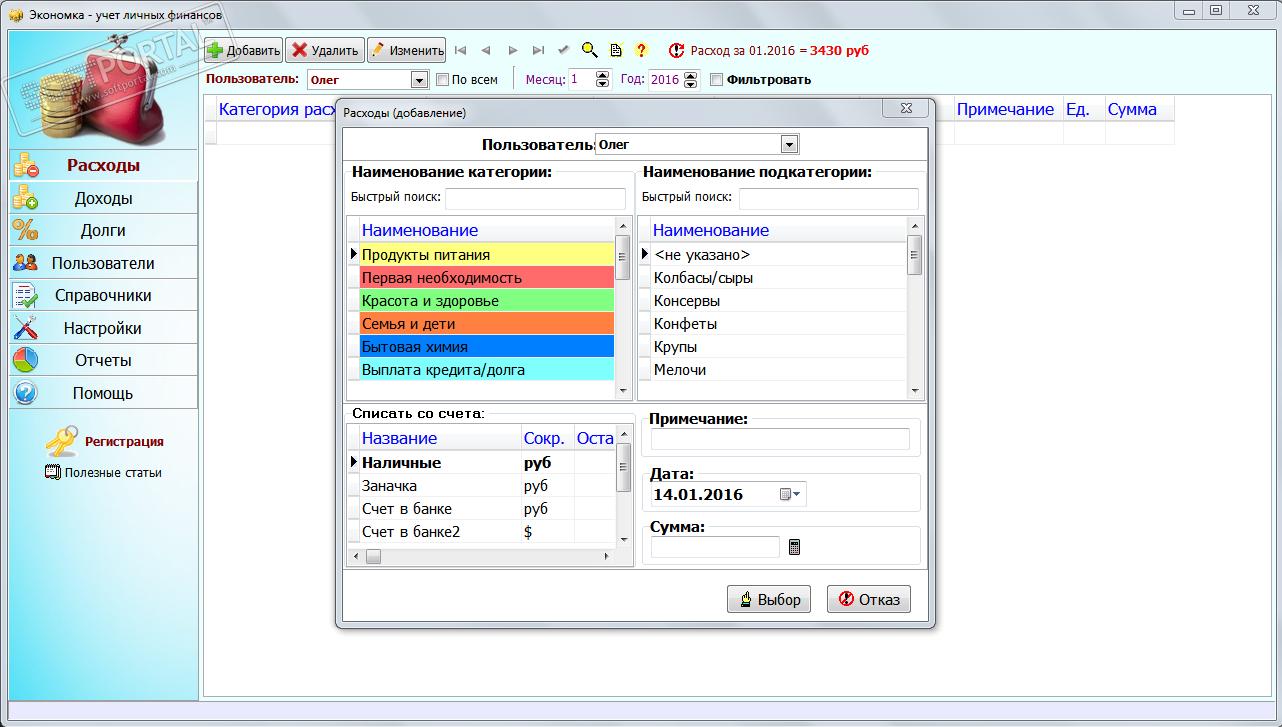Select the green Красота и здоровье category
This screenshot has height=727, width=1282.
[x=487, y=301]
